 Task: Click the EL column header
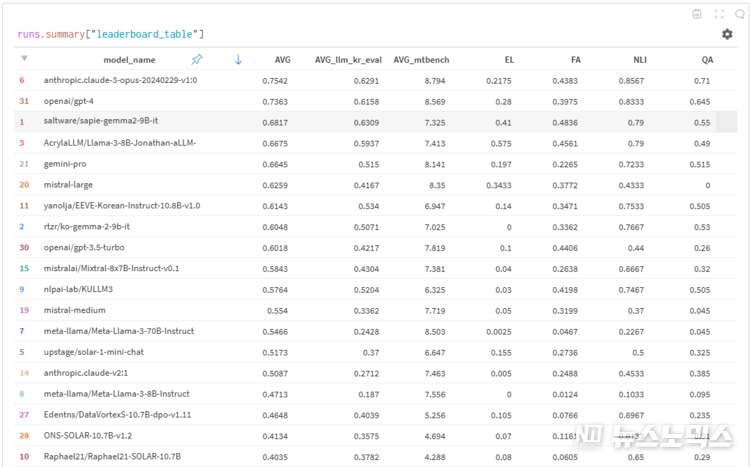click(x=509, y=60)
